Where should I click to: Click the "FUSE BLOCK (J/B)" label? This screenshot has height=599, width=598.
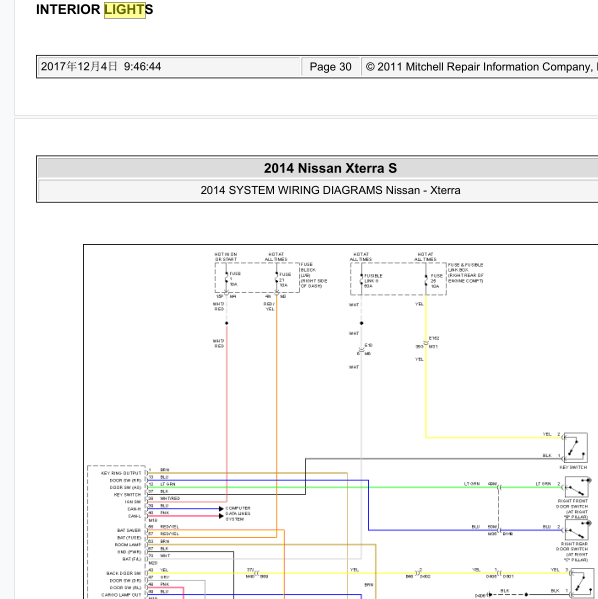pyautogui.click(x=314, y=275)
